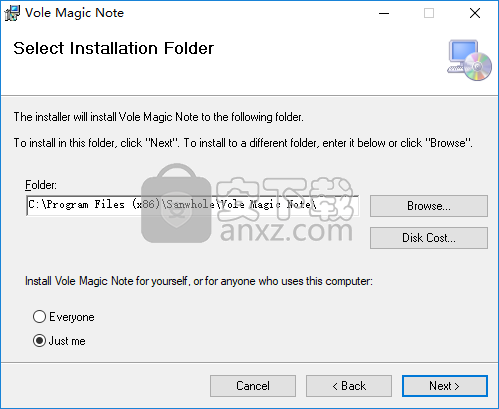This screenshot has height=409, width=499.
Task: Open the Disk Cost... dialog
Action: pyautogui.click(x=429, y=238)
